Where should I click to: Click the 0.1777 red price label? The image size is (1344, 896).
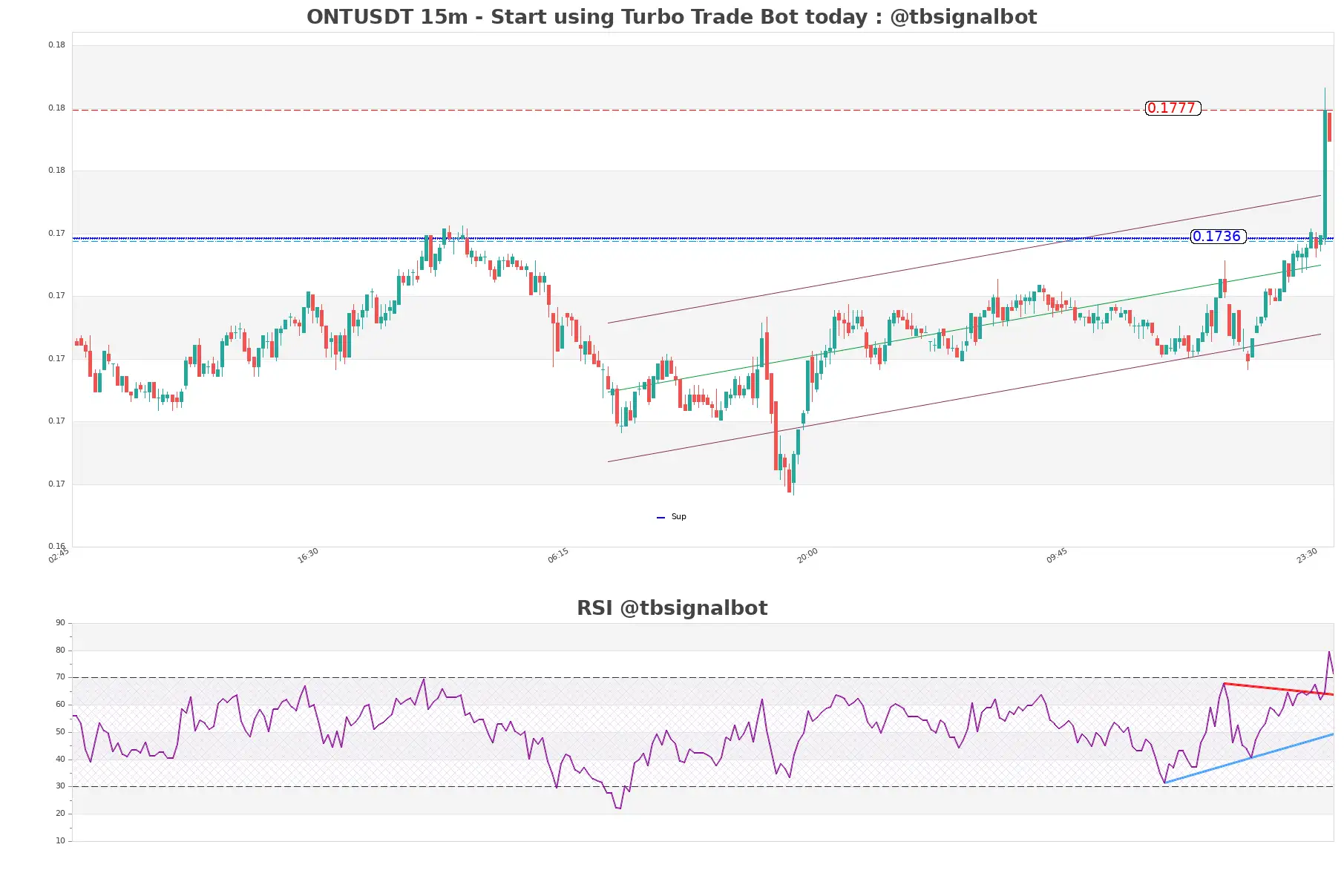click(x=1173, y=108)
